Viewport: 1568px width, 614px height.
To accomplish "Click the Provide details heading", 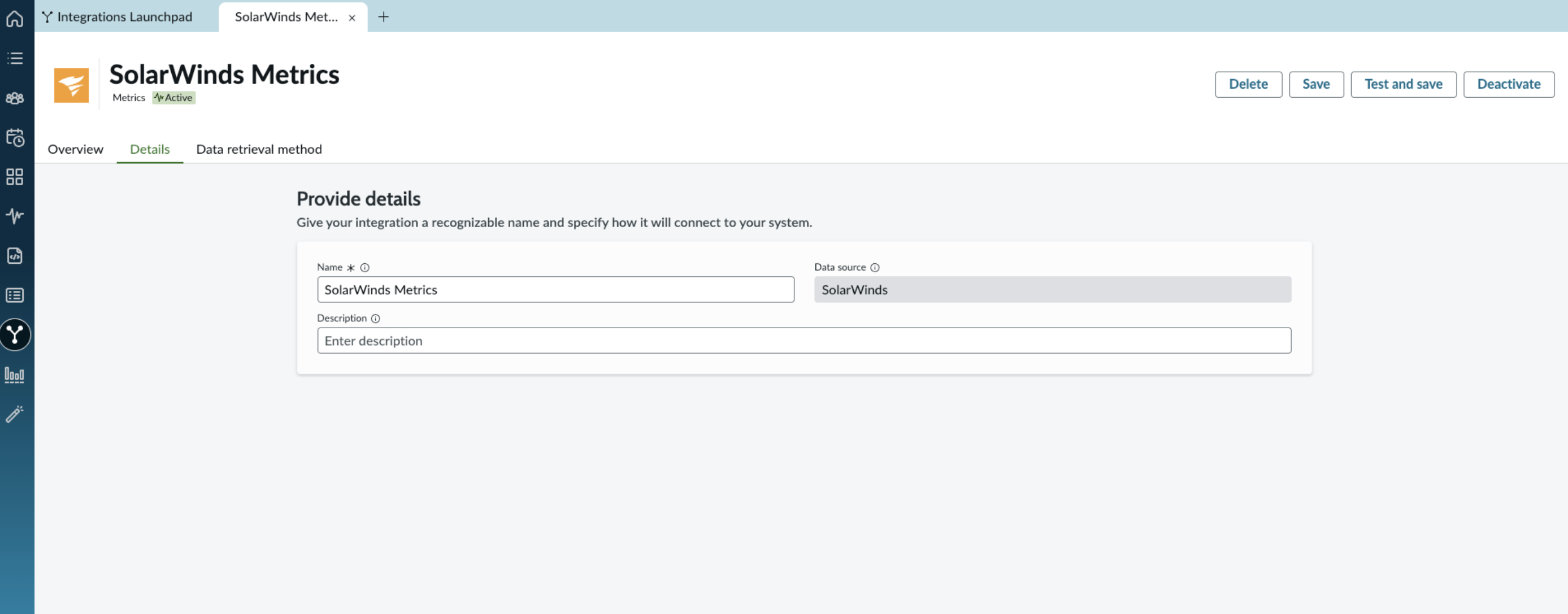I will [359, 199].
